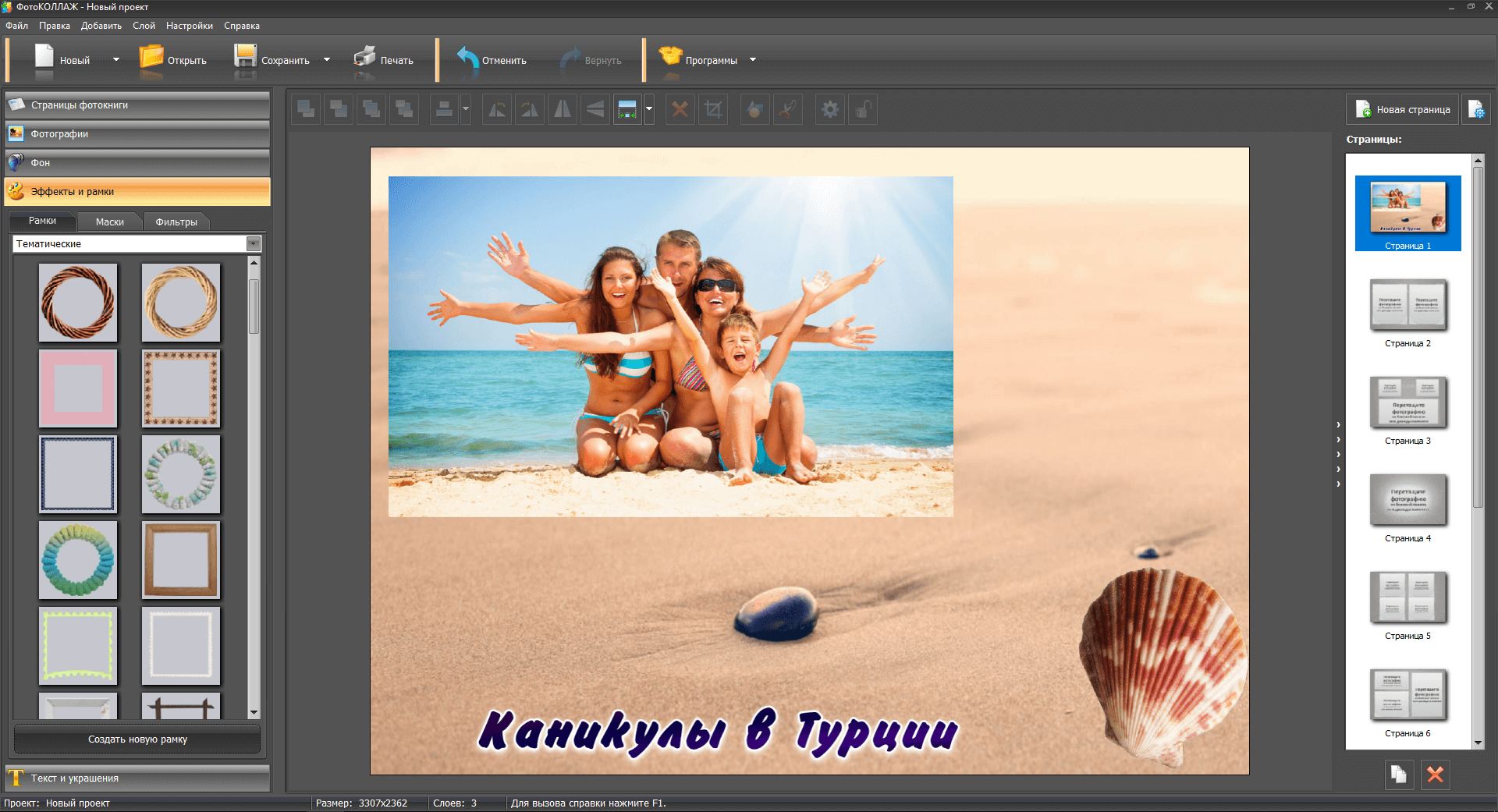Click the crop tool icon in canvas toolbar
1498x812 pixels.
click(713, 110)
